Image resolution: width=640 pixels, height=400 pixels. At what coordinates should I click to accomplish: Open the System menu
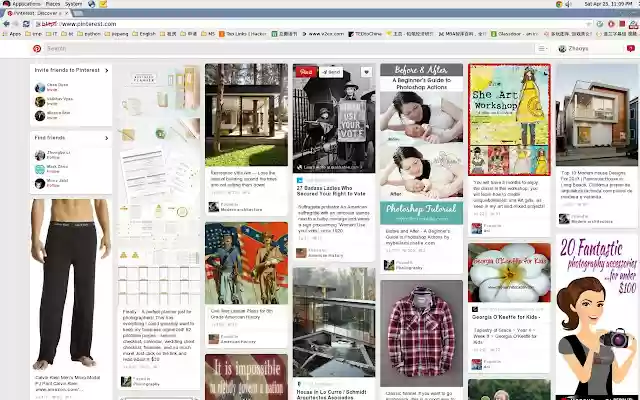click(74, 4)
